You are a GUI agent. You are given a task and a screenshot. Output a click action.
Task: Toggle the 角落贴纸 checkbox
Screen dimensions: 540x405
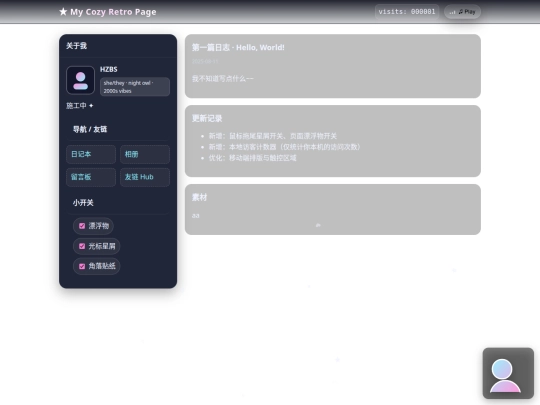click(82, 266)
